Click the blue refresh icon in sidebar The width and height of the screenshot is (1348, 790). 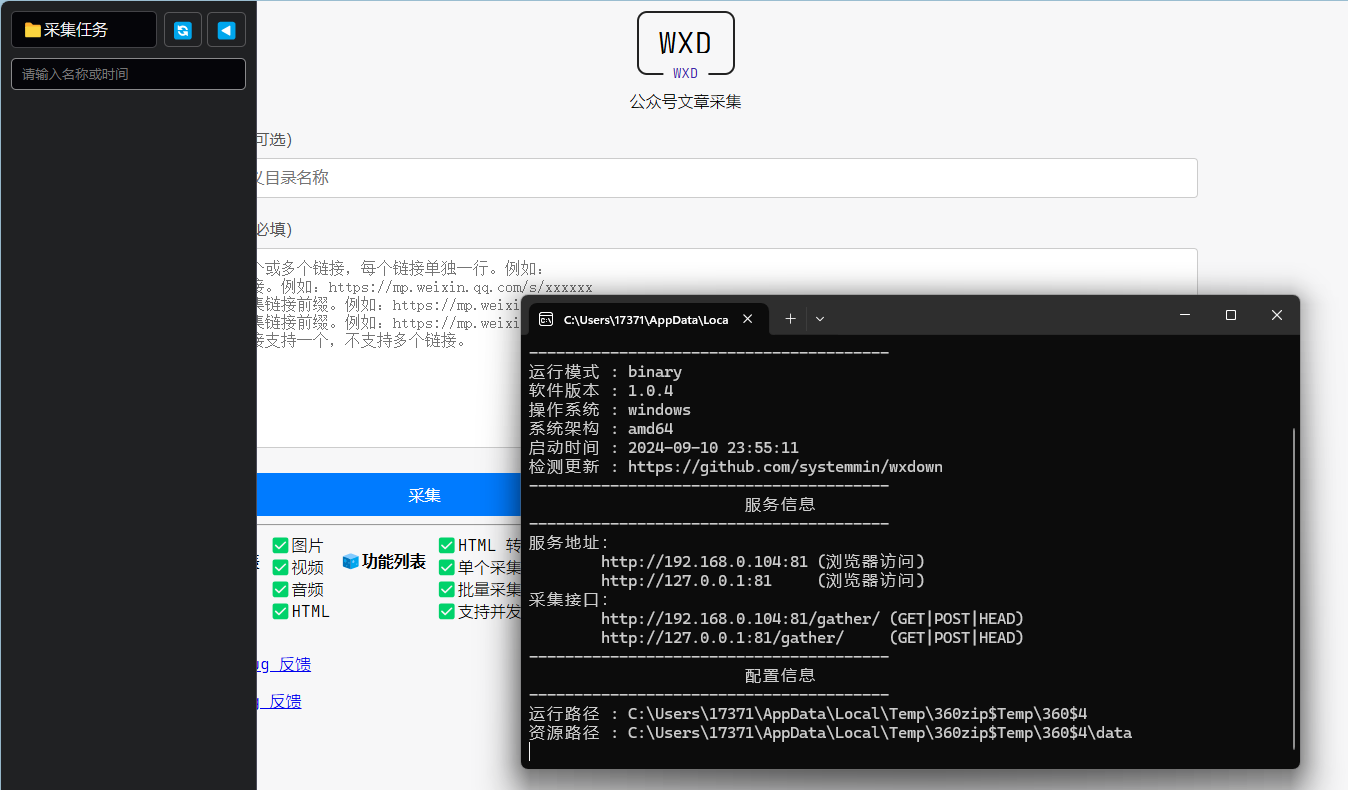[x=182, y=29]
